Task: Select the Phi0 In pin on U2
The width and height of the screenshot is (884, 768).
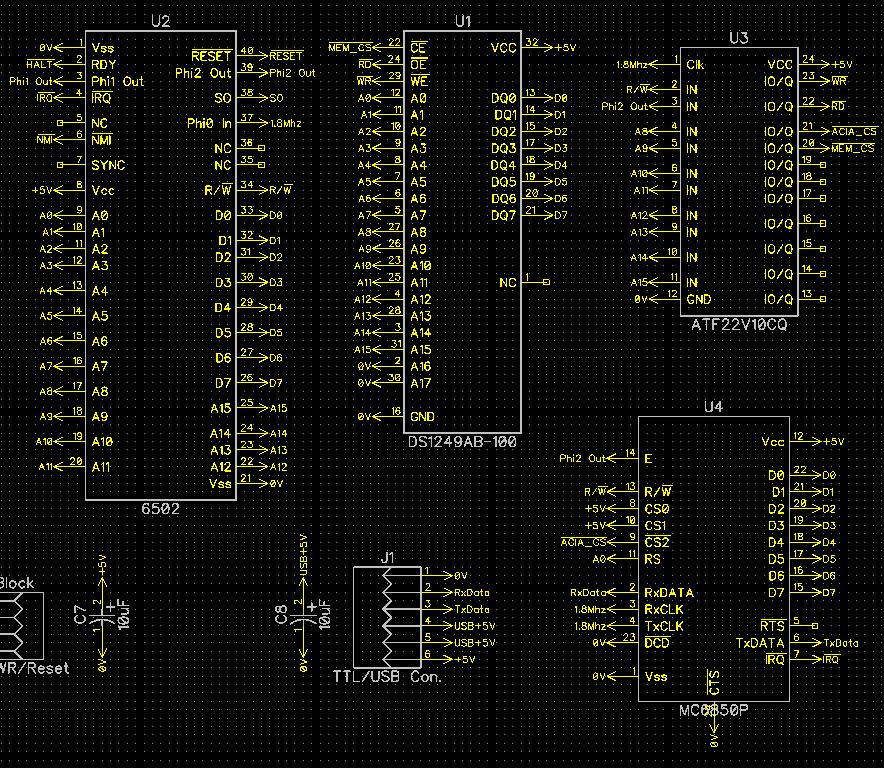Action: click(x=208, y=123)
